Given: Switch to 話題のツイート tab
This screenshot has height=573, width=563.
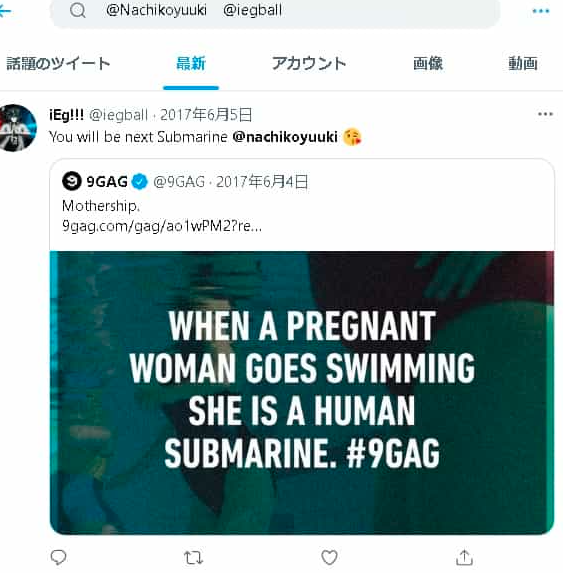Looking at the screenshot, I should 58,64.
